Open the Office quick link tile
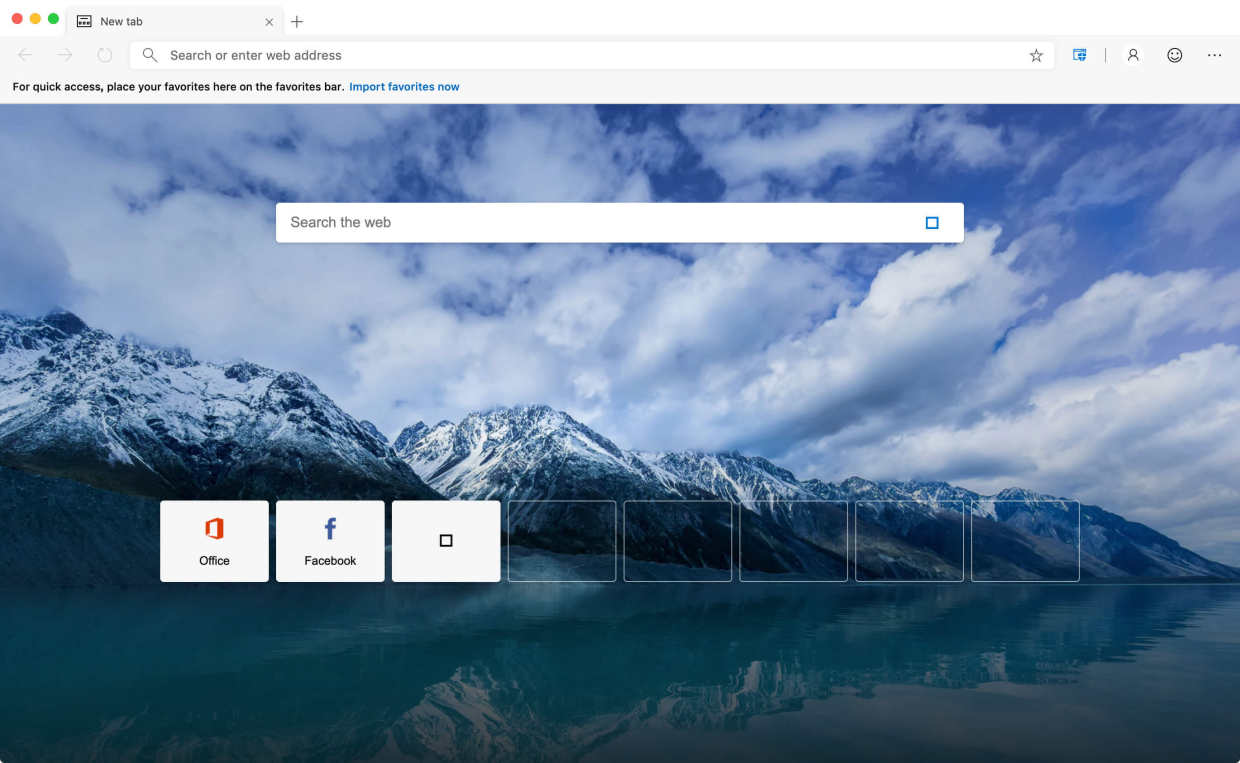 [x=214, y=541]
